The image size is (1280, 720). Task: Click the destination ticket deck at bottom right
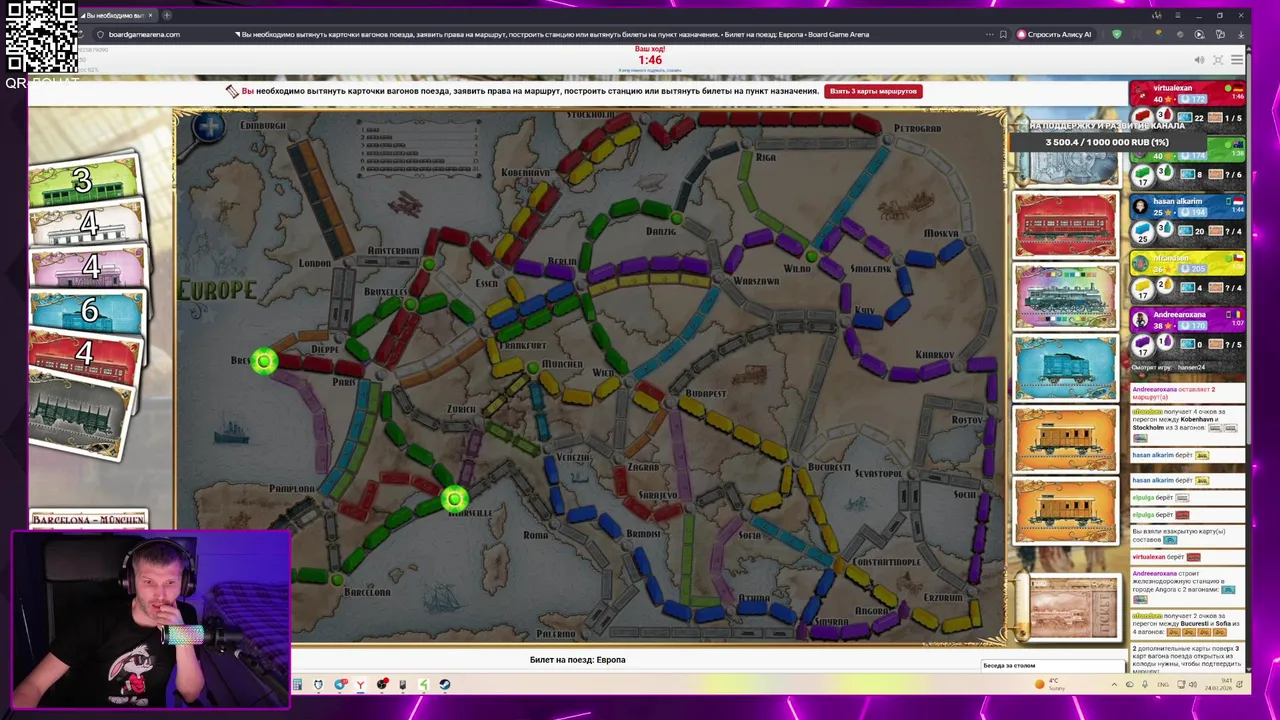pos(1073,607)
